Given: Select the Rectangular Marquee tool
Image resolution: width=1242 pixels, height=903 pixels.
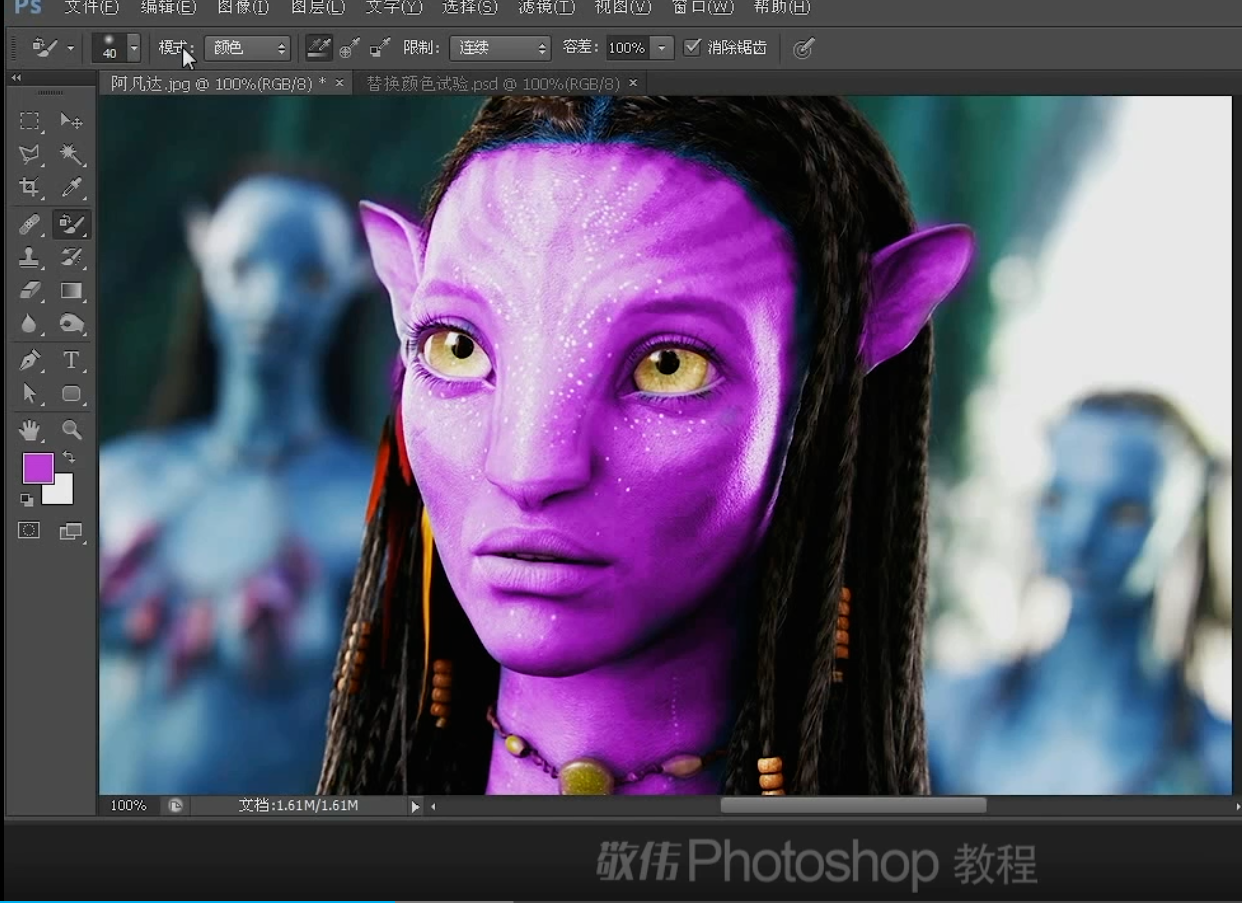Looking at the screenshot, I should (30, 121).
